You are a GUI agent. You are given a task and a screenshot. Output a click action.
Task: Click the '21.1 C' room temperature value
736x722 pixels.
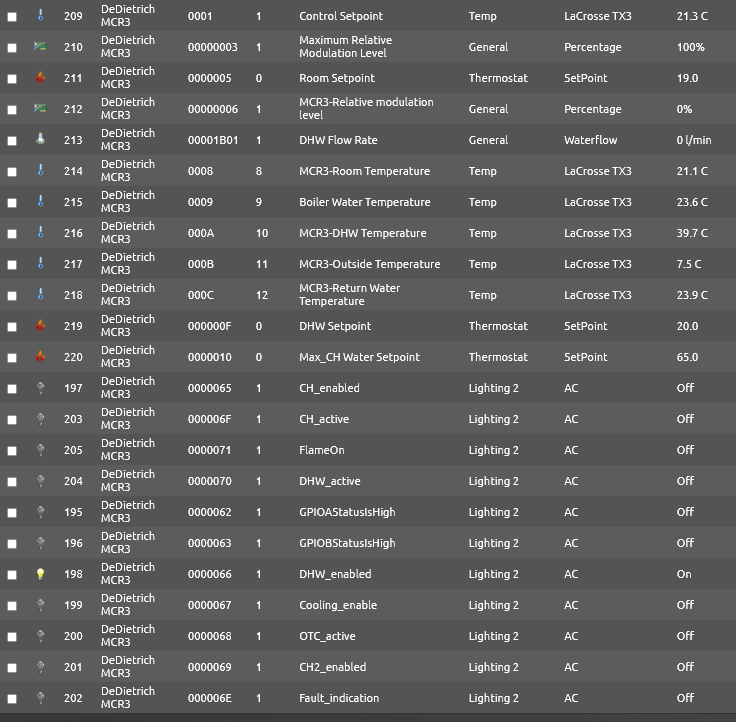pyautogui.click(x=692, y=171)
